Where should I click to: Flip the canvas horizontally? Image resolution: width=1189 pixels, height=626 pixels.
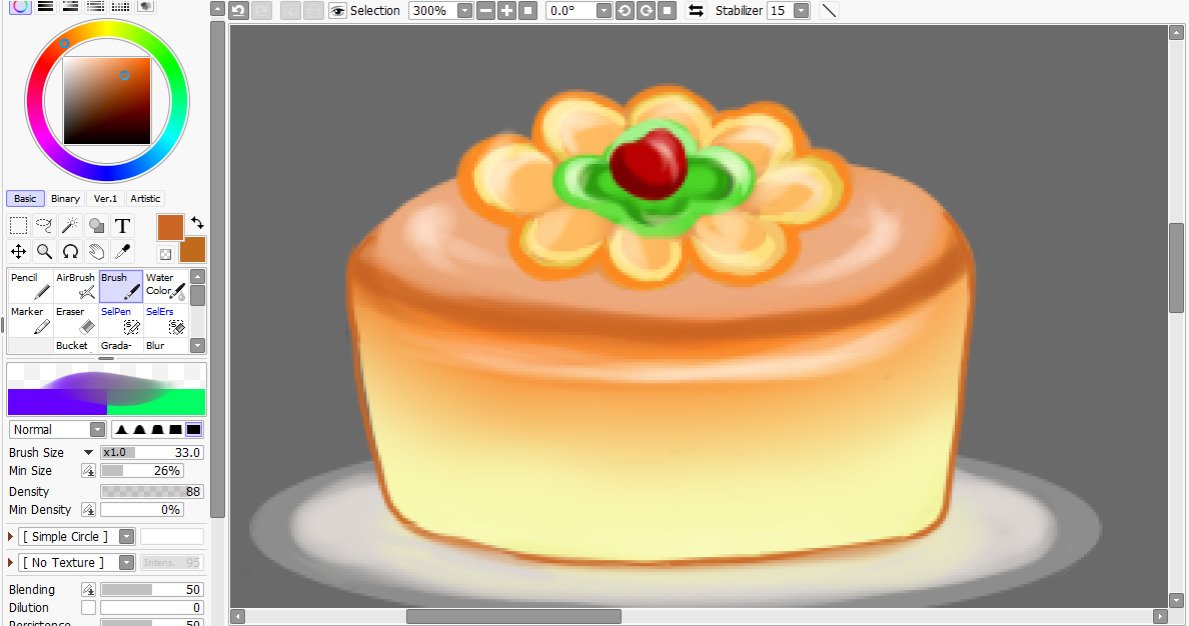click(x=695, y=11)
